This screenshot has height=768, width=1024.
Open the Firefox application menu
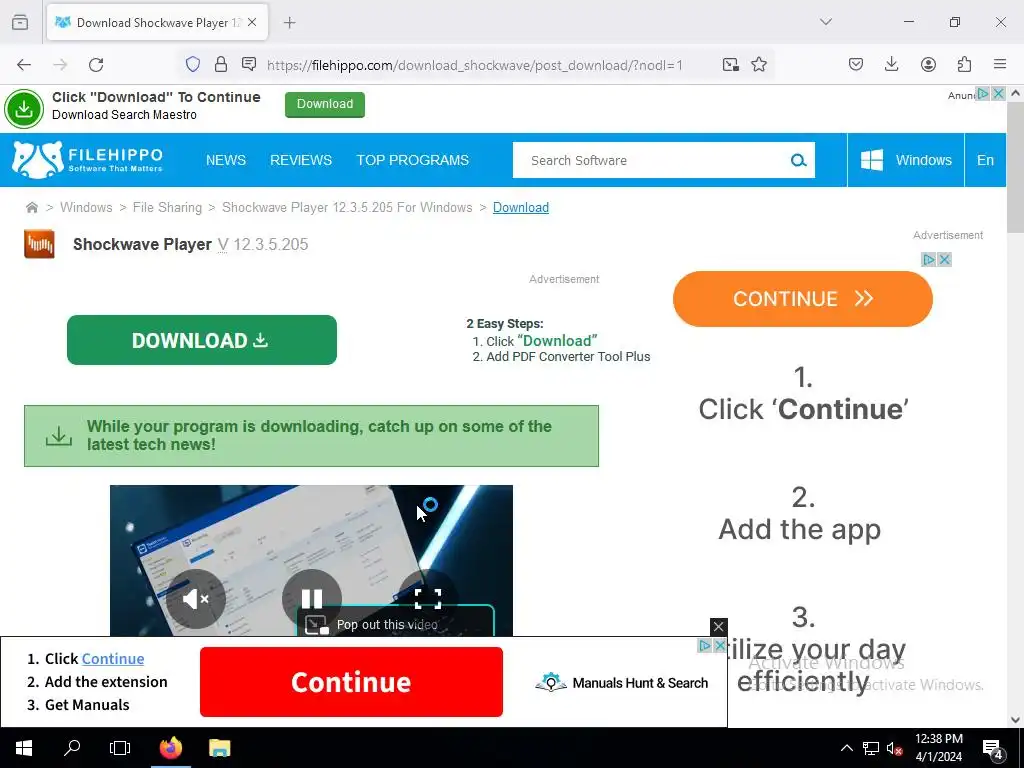click(x=1000, y=64)
